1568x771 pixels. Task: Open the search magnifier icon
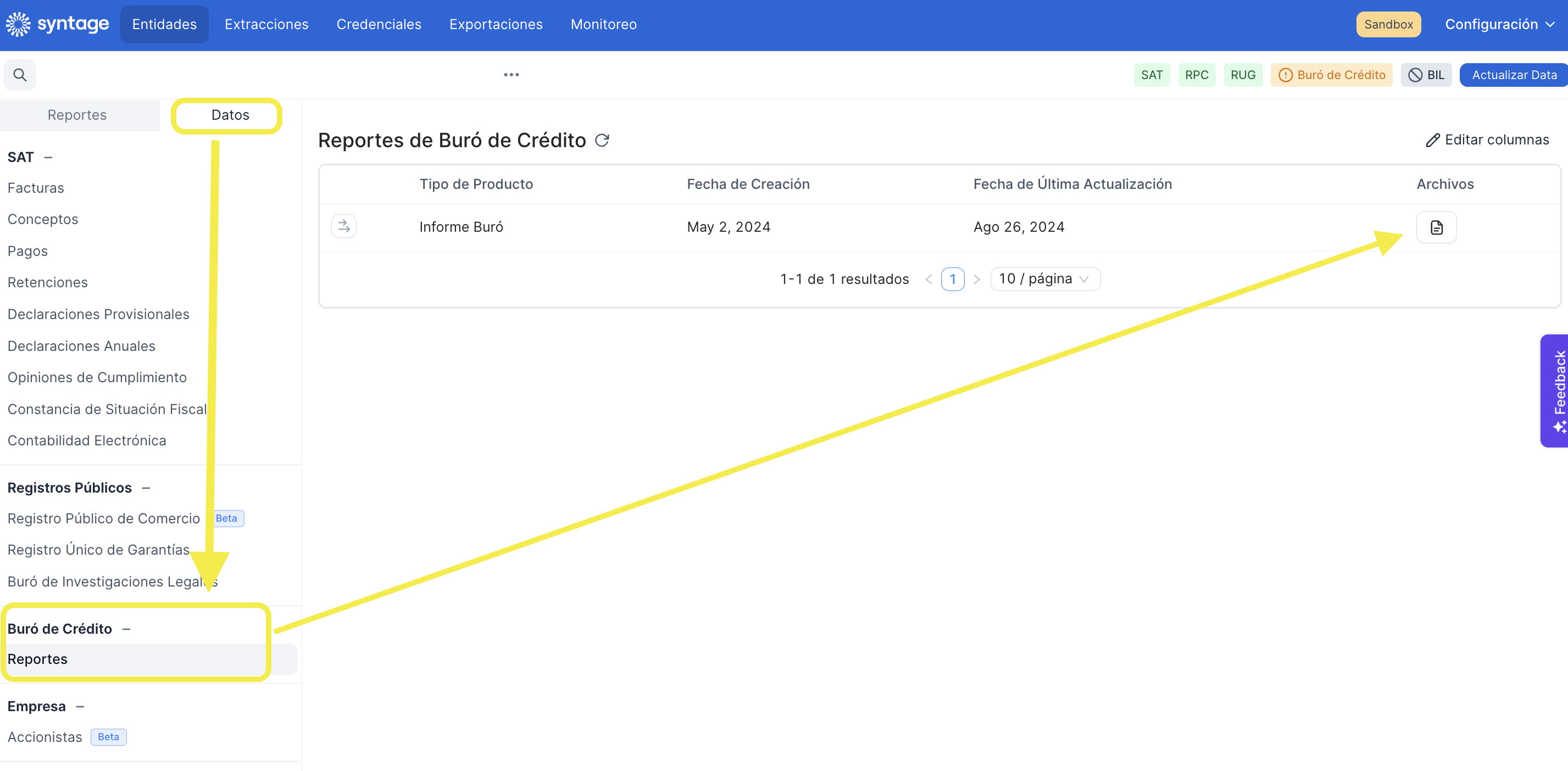[19, 75]
